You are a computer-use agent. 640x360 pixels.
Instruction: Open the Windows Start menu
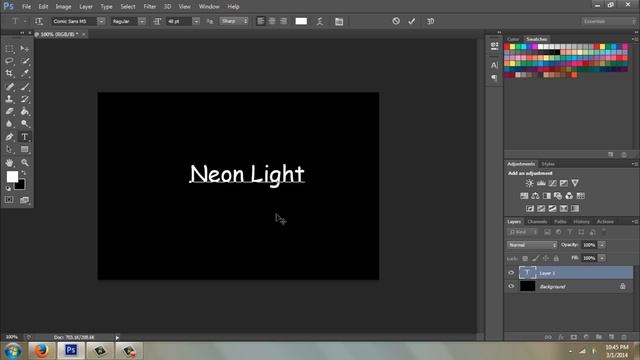[x=13, y=351]
